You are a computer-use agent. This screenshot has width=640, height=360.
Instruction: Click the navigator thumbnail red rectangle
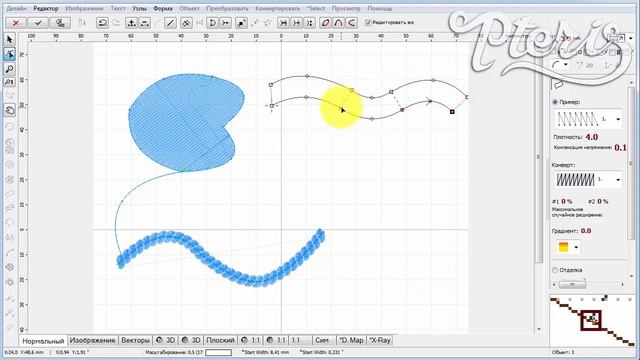pos(591,320)
